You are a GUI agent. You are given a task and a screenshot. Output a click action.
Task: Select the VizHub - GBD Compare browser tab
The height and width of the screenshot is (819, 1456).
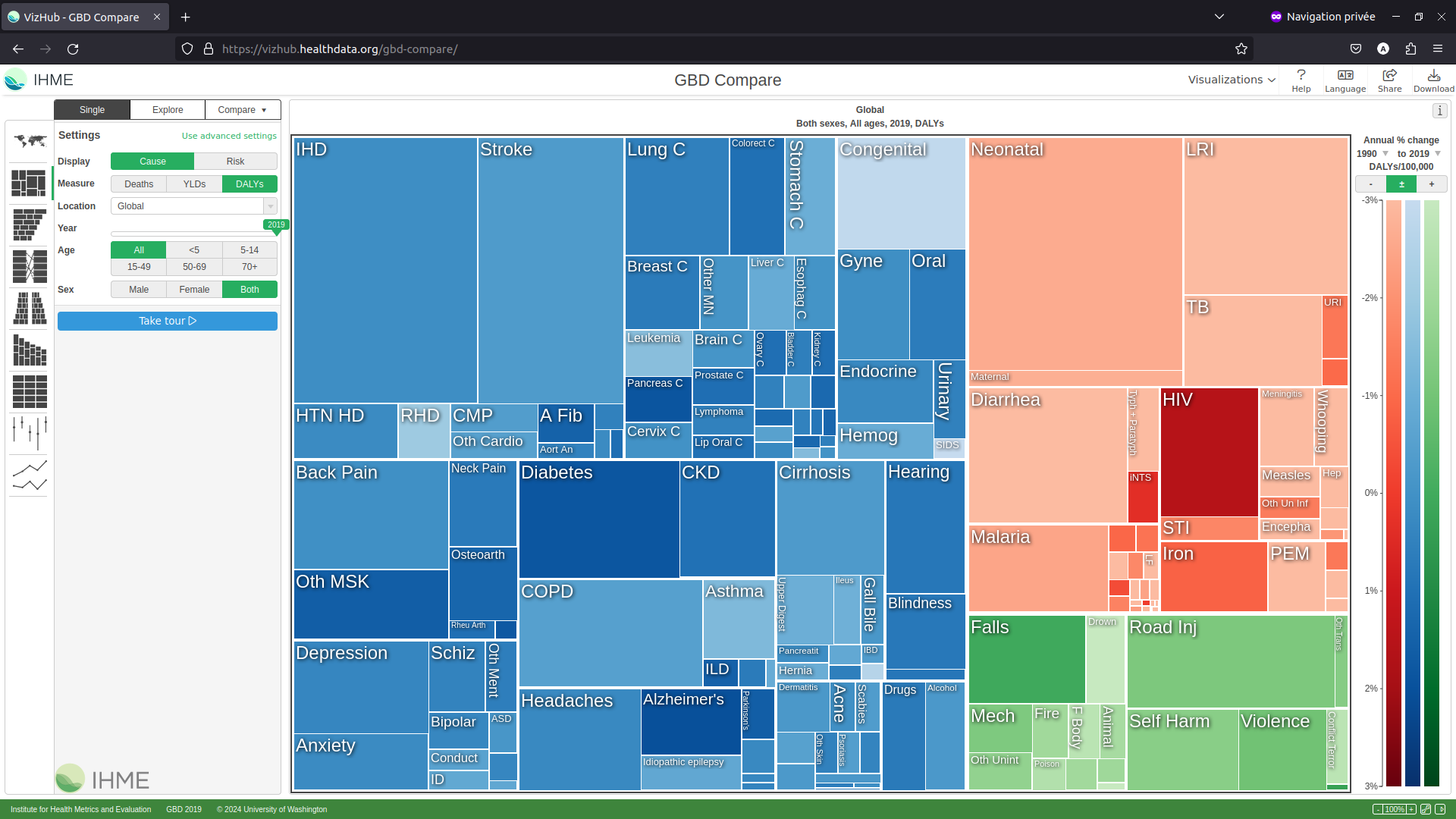coord(84,17)
